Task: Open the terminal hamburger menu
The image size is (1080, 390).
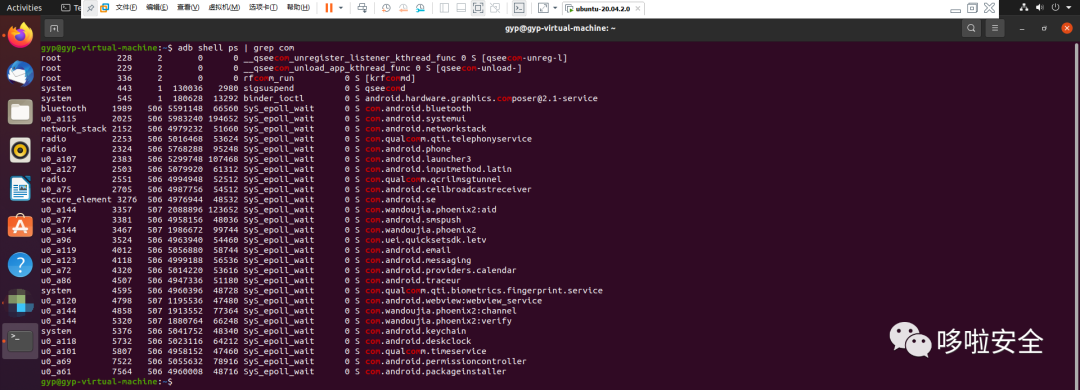Action: coord(994,28)
